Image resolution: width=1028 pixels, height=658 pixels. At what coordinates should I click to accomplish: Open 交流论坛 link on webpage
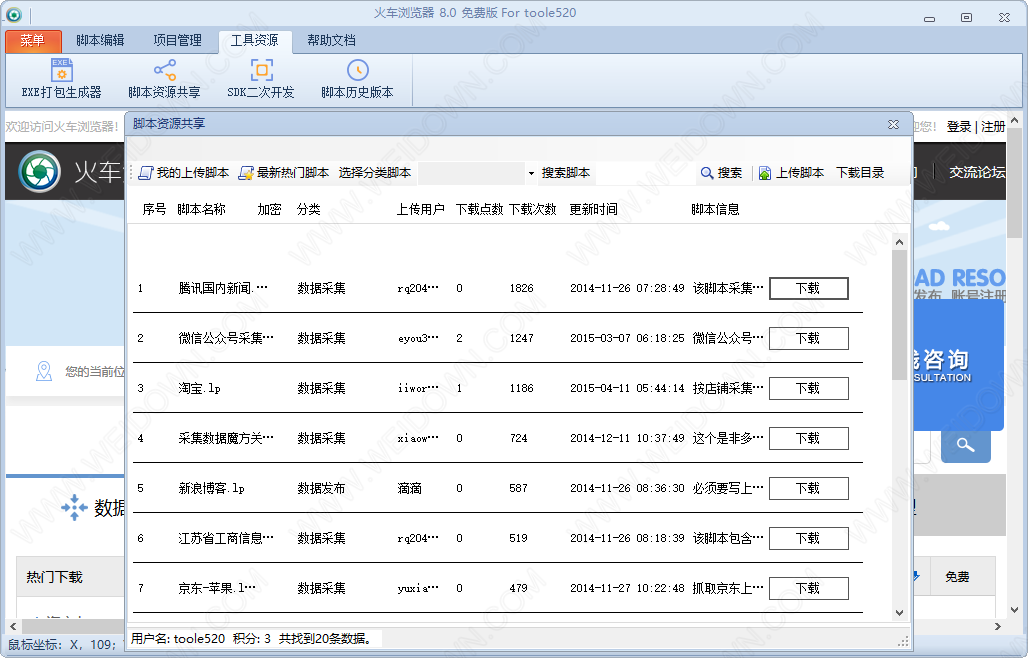pyautogui.click(x=977, y=172)
